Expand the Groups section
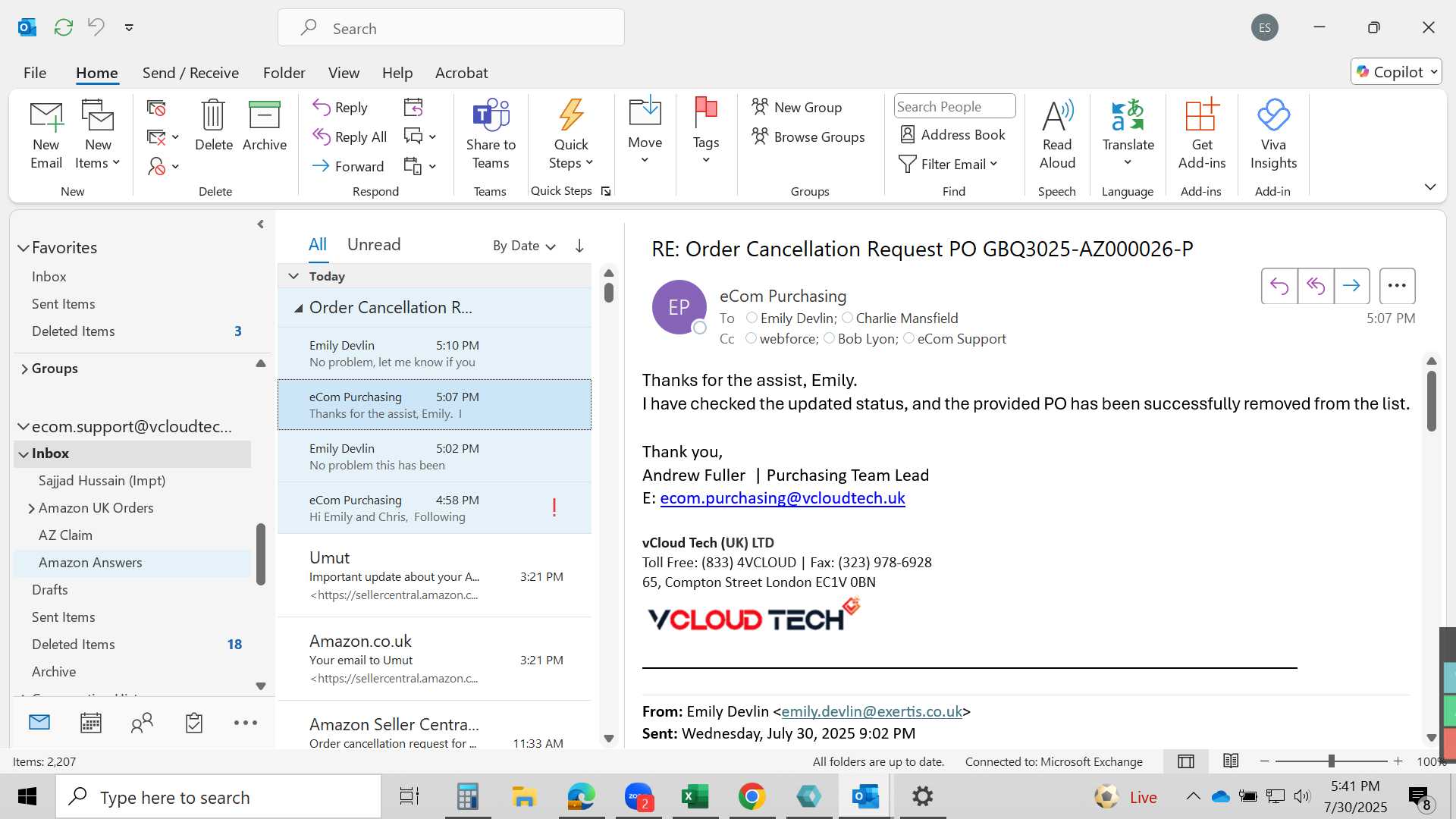This screenshot has width=1456, height=819. coord(24,369)
